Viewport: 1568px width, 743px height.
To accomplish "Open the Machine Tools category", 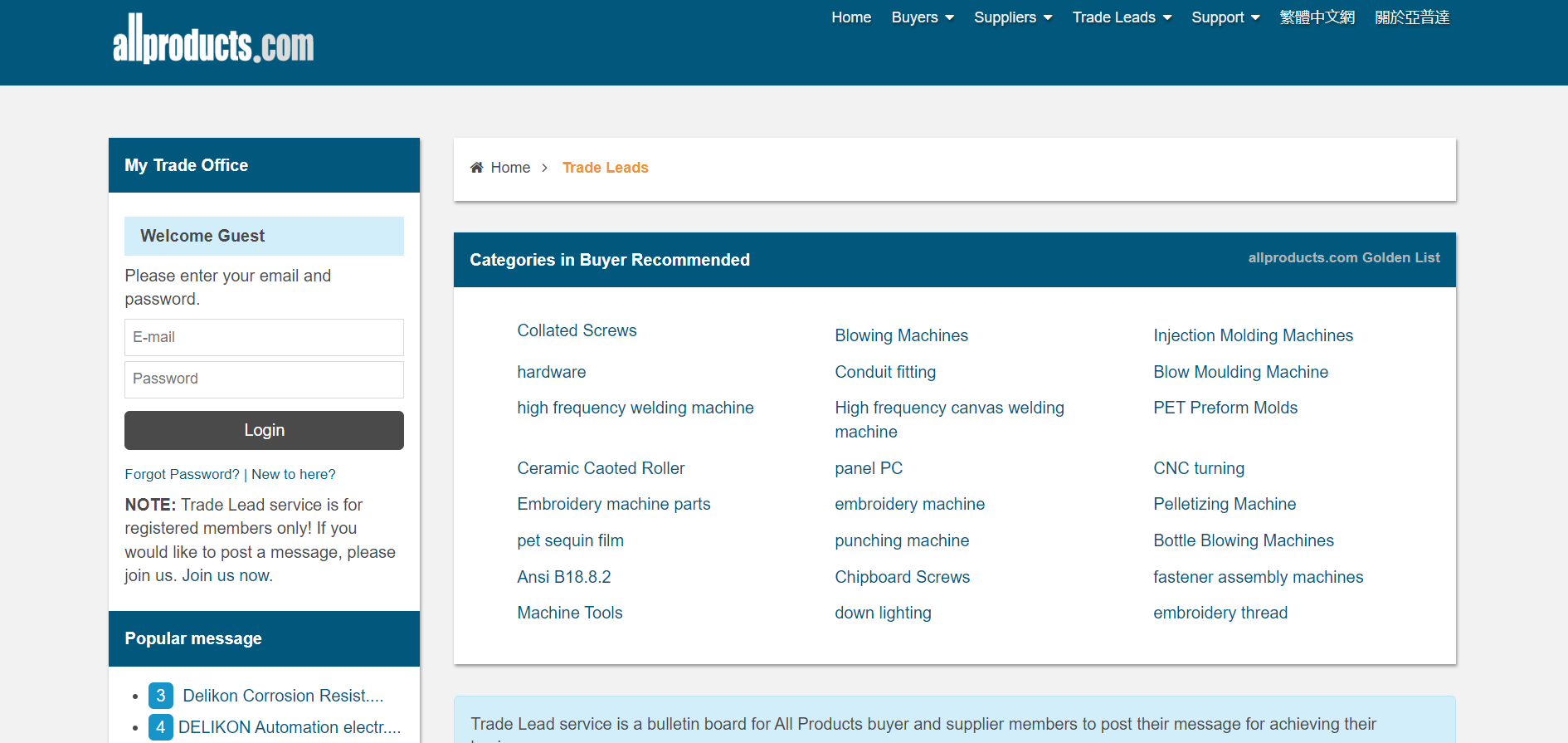I will coord(570,613).
